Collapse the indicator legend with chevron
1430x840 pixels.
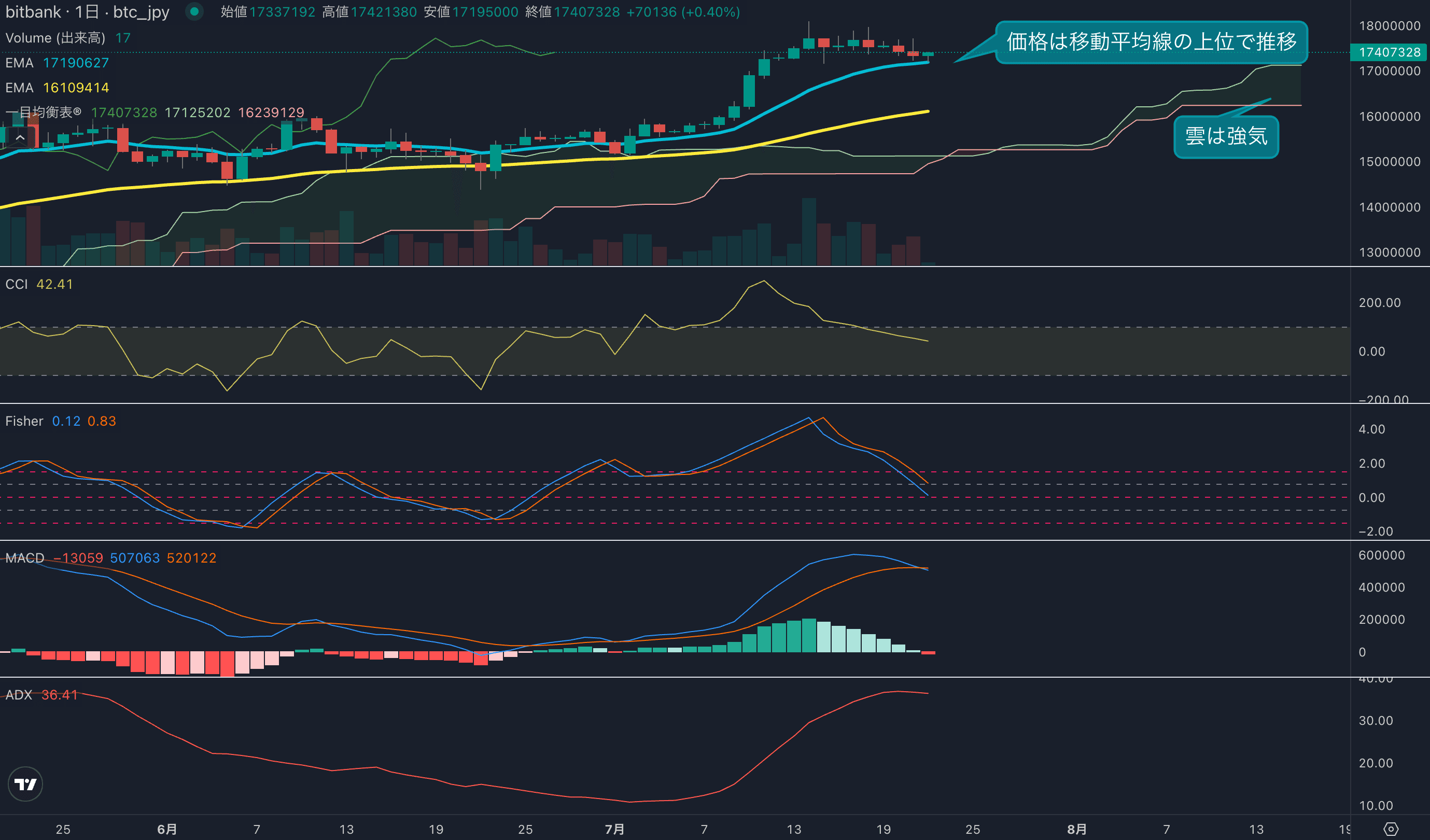point(20,137)
